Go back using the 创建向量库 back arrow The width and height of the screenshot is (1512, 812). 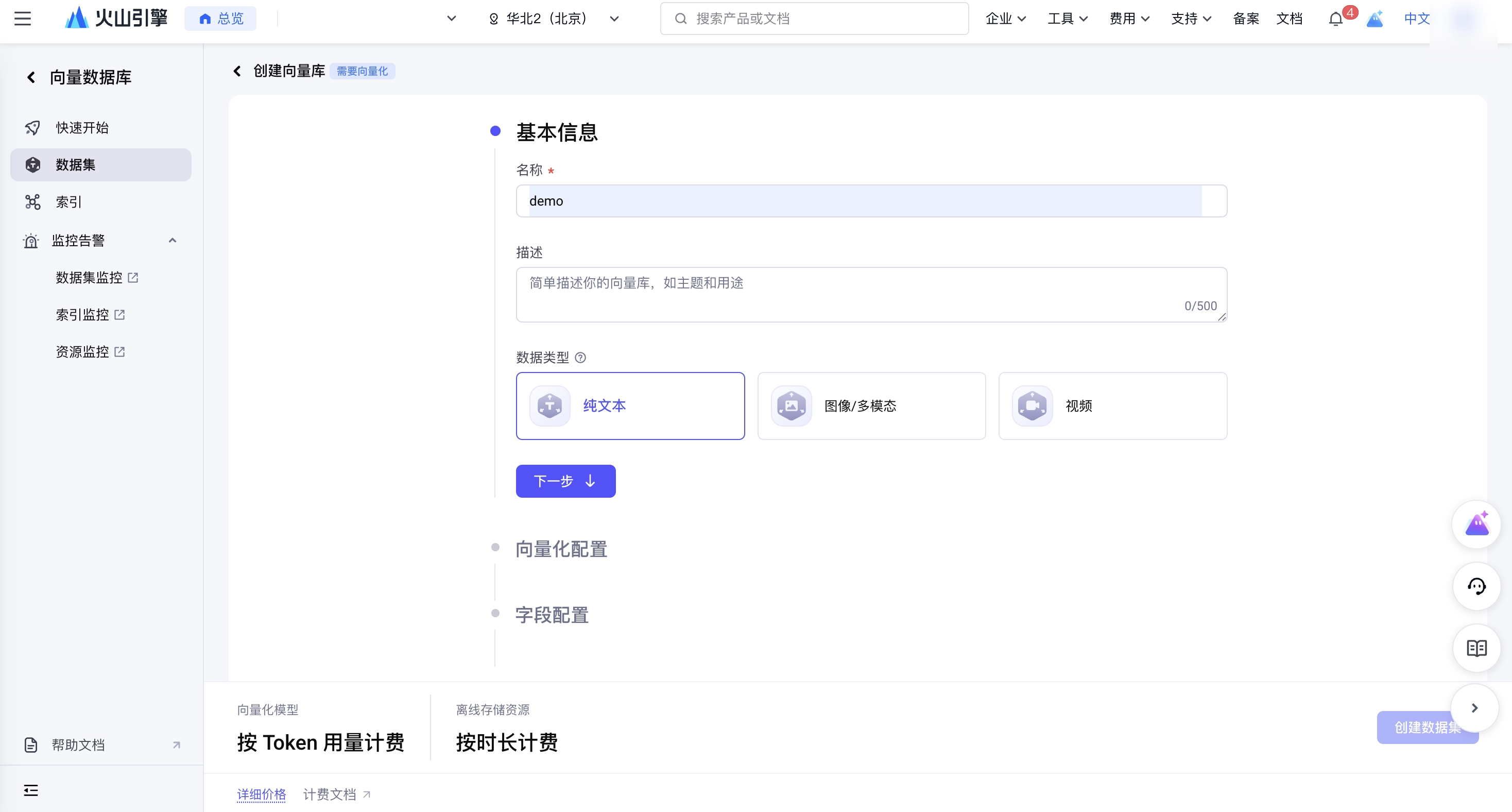[x=237, y=71]
